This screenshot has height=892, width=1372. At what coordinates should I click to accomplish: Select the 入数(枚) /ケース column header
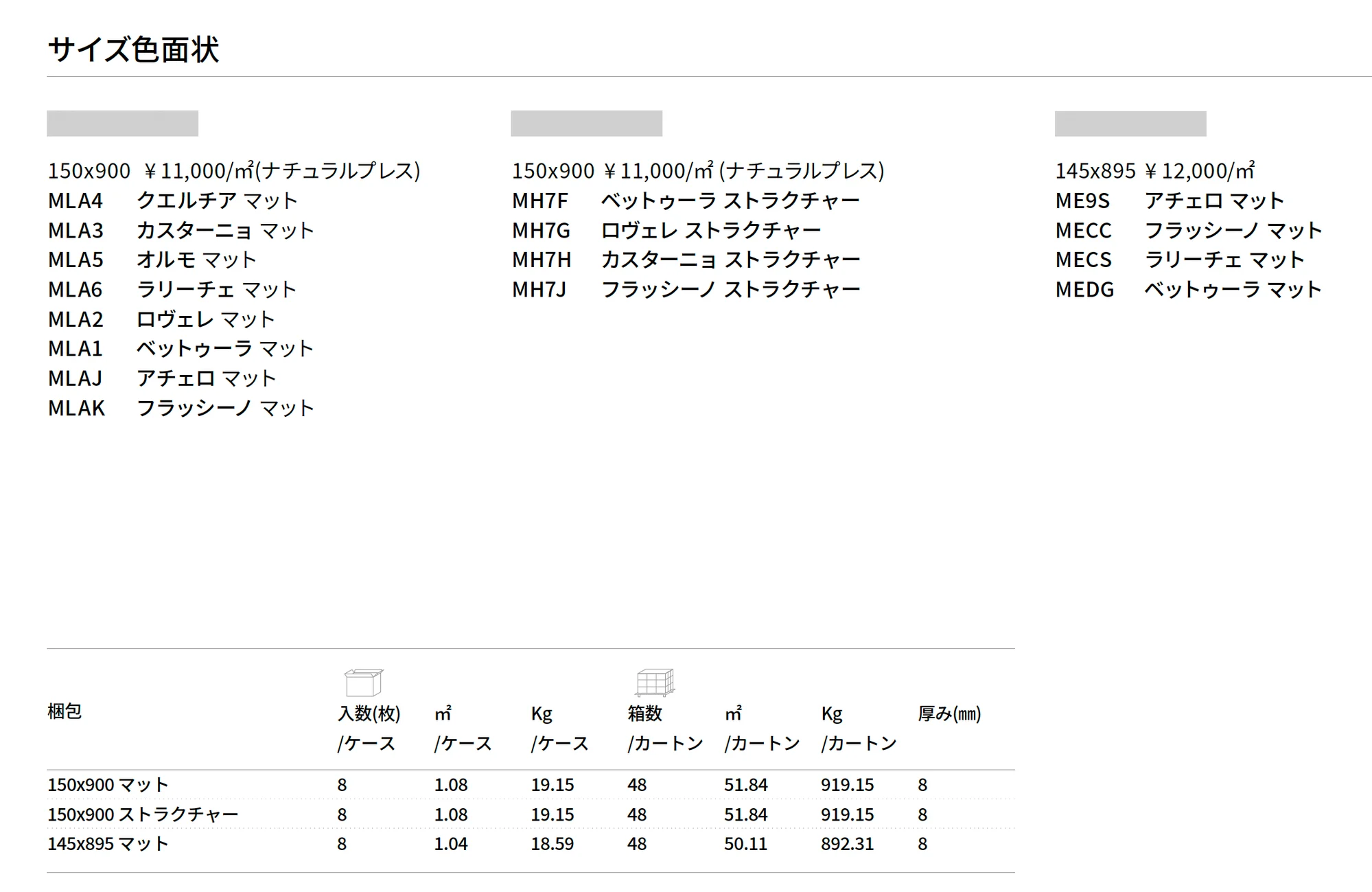[x=369, y=729]
